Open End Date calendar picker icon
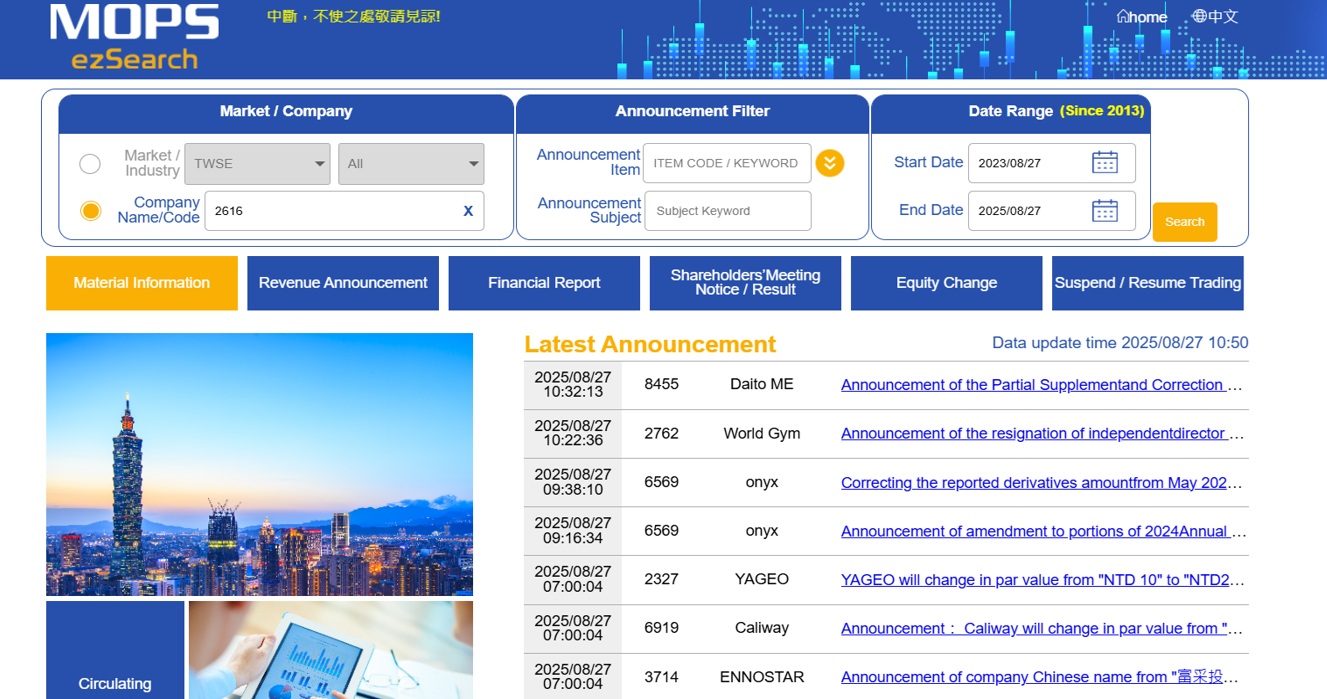Image resolution: width=1327 pixels, height=699 pixels. pyautogui.click(x=1104, y=211)
